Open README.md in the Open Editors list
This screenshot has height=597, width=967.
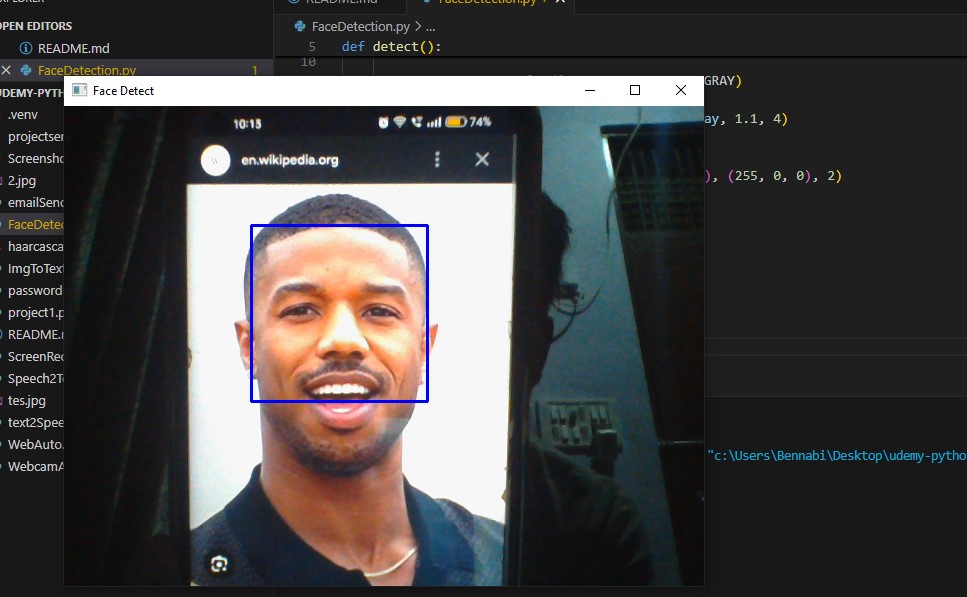tap(73, 48)
